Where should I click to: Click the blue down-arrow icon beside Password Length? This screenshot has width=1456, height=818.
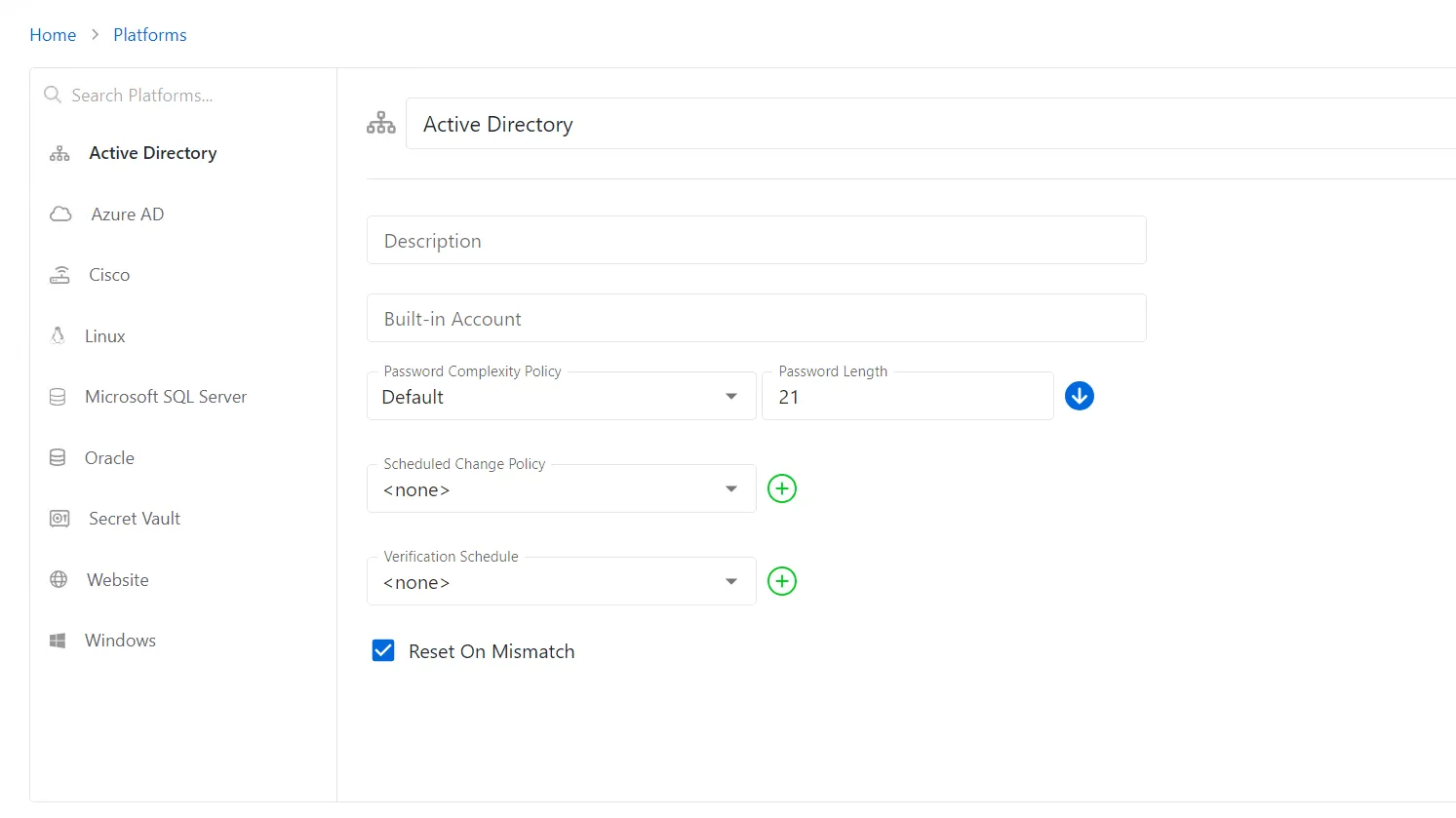point(1080,396)
